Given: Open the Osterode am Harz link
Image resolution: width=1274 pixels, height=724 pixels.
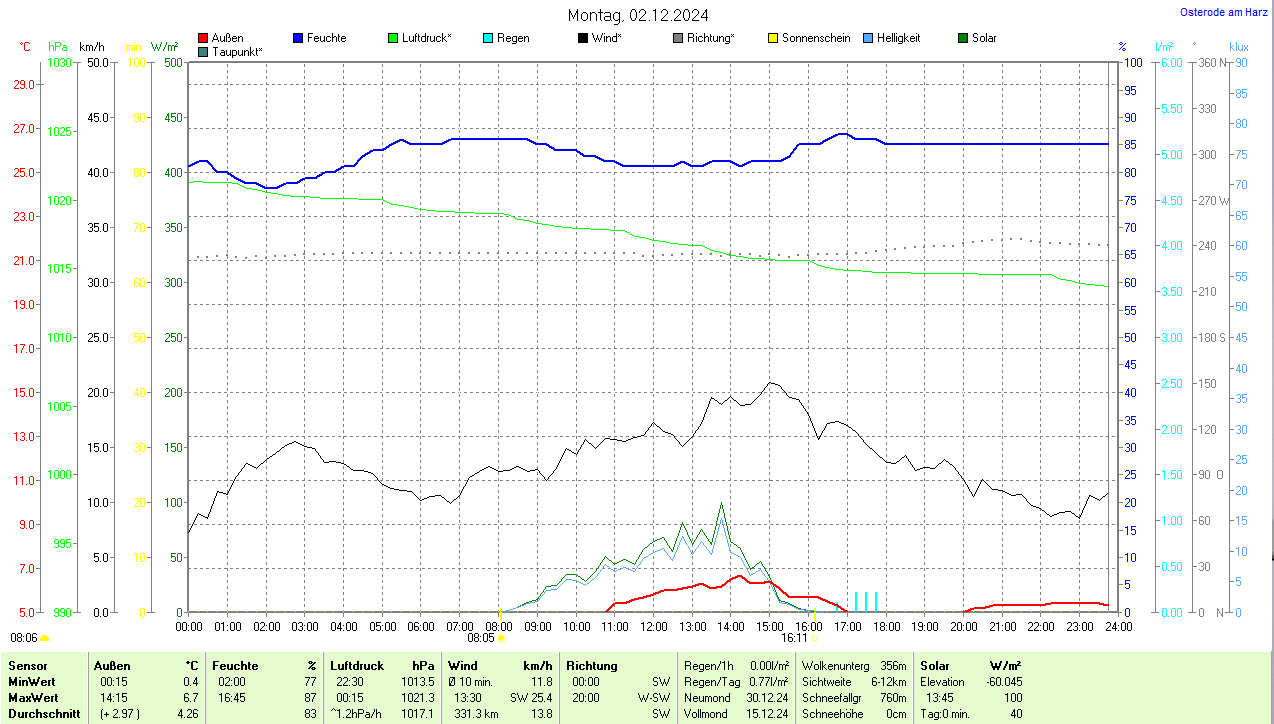Looking at the screenshot, I should tap(1223, 12).
